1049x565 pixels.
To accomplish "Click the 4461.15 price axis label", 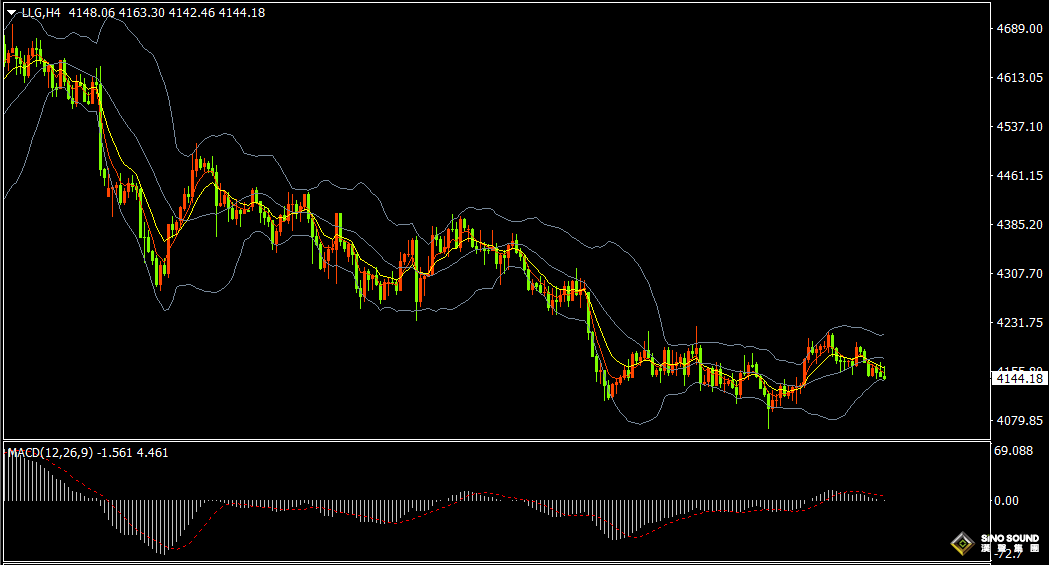I will [1020, 176].
